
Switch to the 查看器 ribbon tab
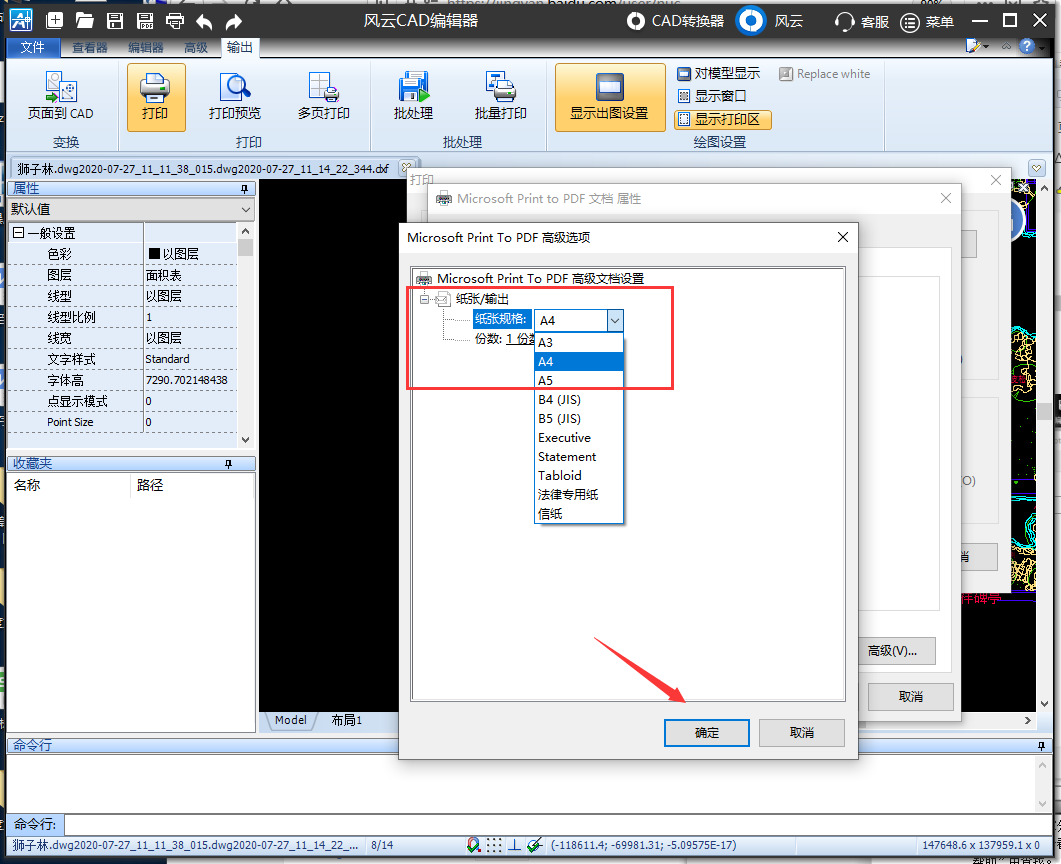[x=90, y=47]
